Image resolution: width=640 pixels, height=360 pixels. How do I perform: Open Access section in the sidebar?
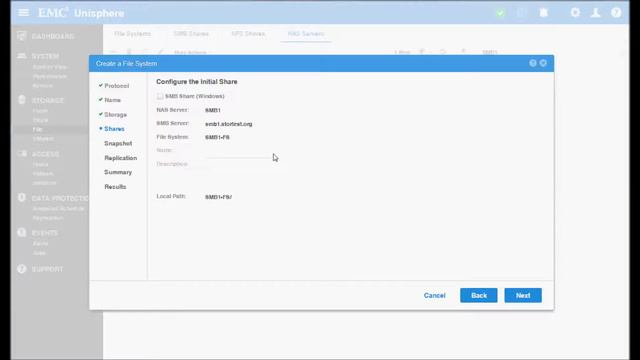coord(45,154)
